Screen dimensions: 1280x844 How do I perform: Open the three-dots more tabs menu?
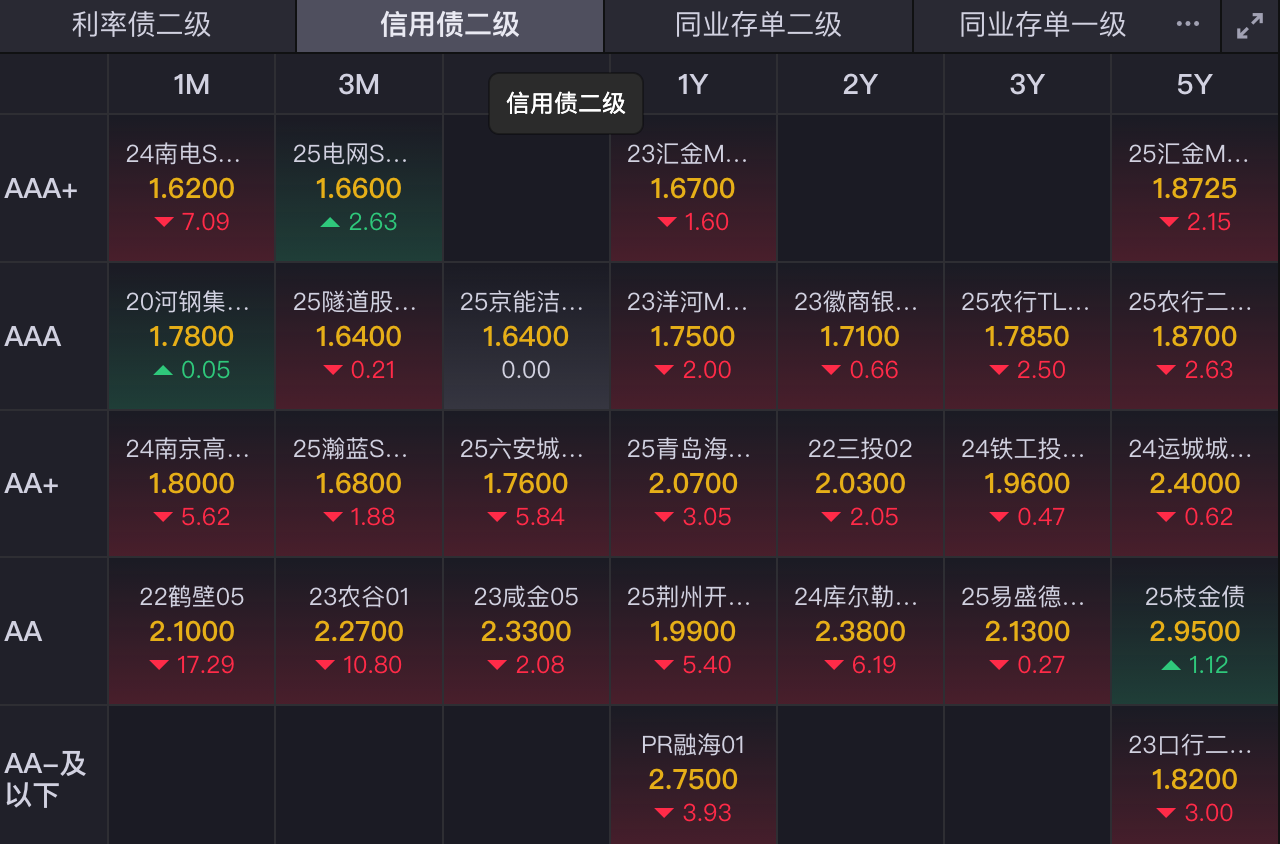[1188, 25]
